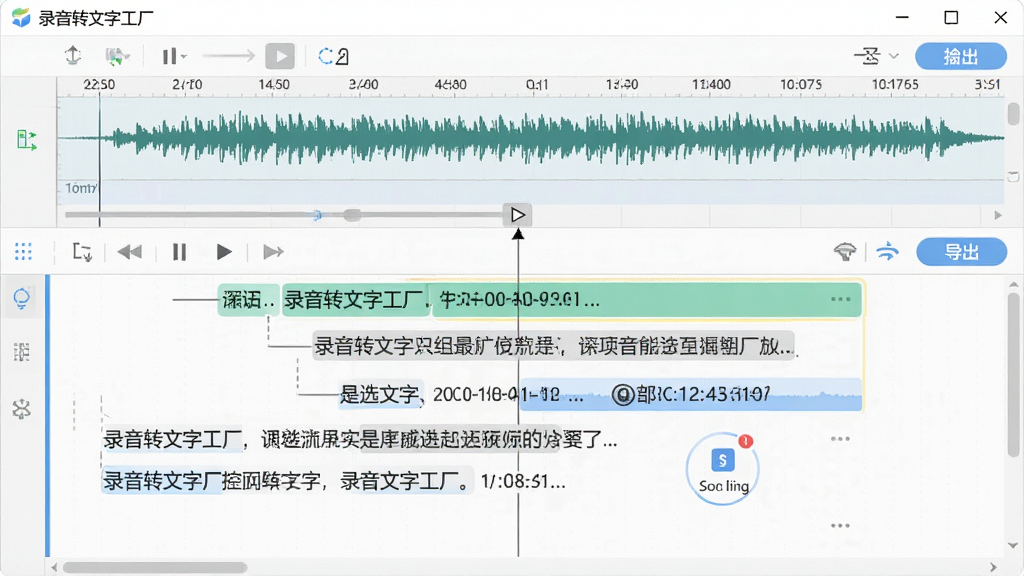Select the lightbulb icon in the left sidebar
The width and height of the screenshot is (1024, 576).
pyautogui.click(x=22, y=298)
